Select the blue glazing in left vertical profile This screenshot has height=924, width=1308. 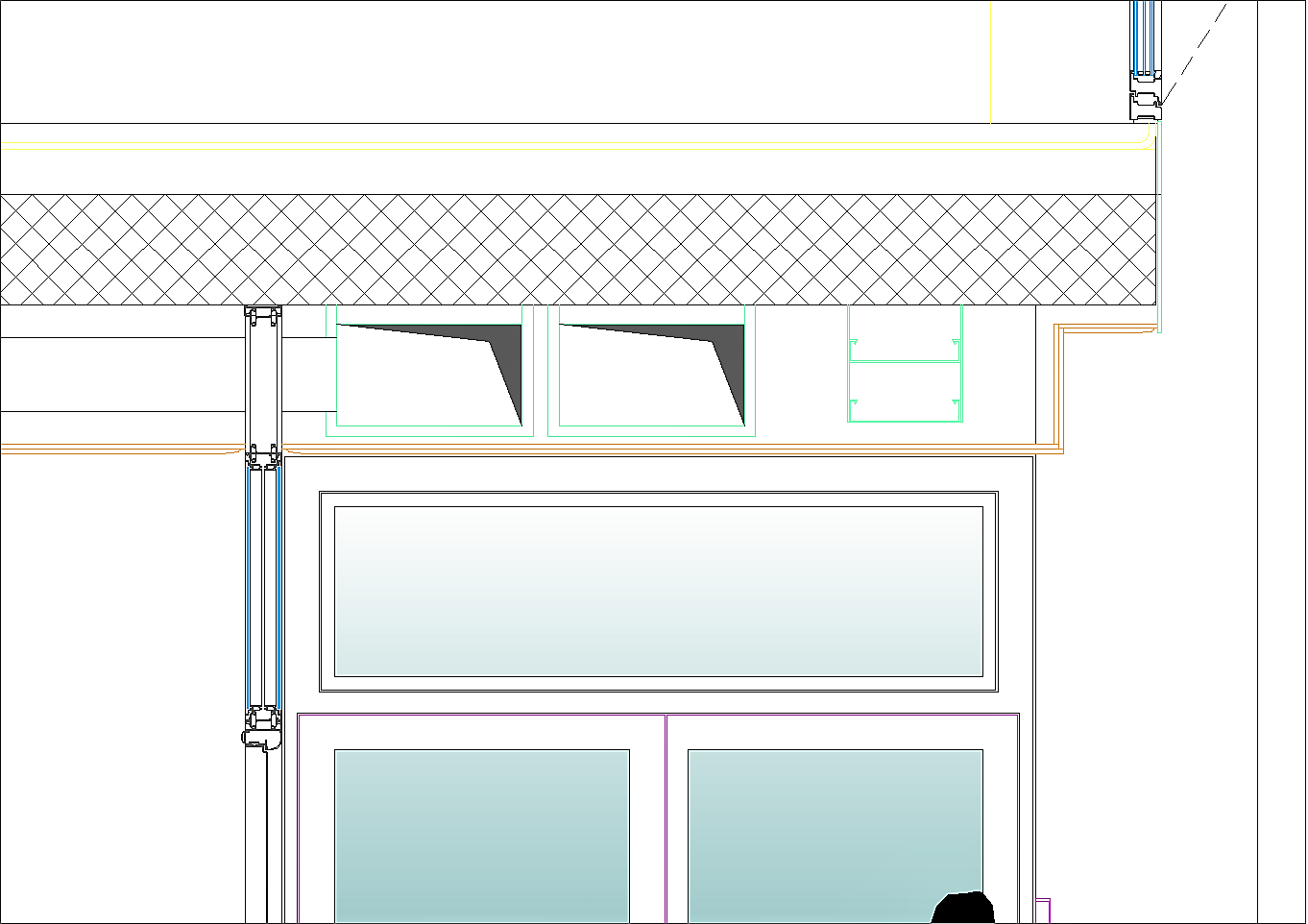point(251,586)
